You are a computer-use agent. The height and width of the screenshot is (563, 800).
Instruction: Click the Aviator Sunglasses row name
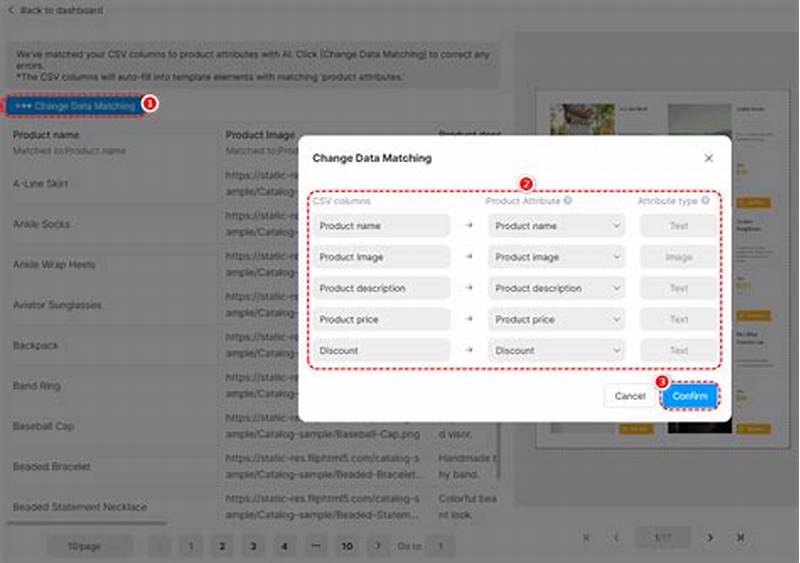pos(57,305)
